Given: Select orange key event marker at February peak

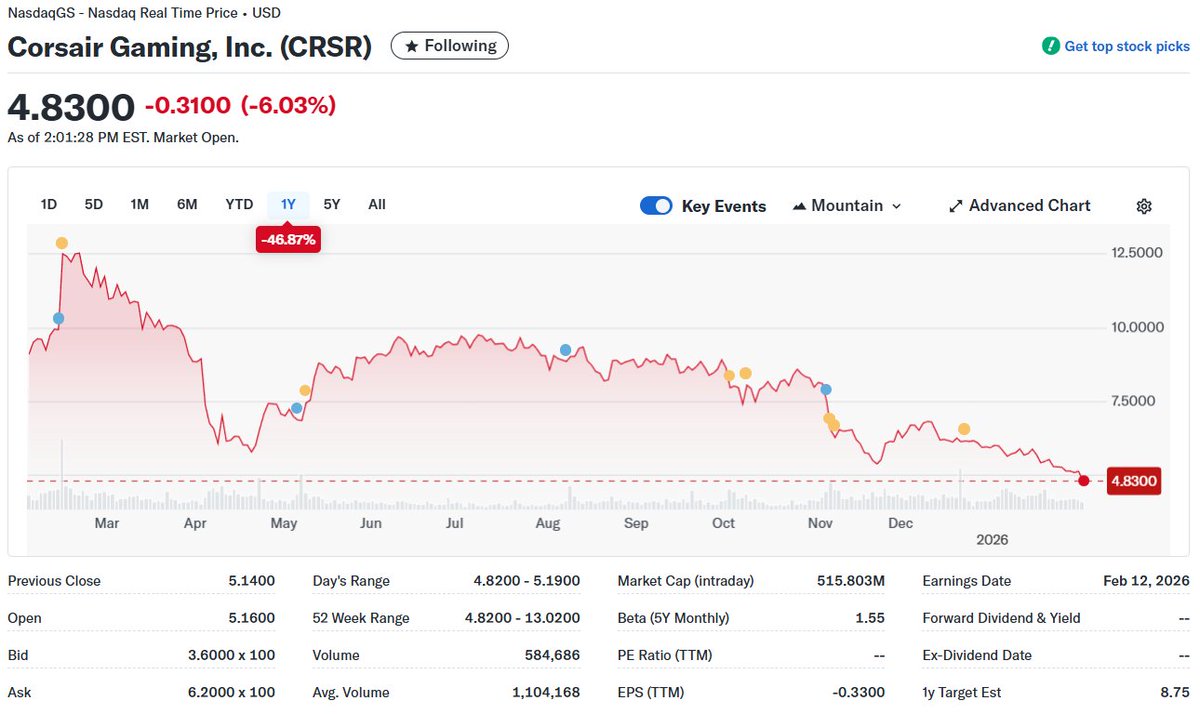Looking at the screenshot, I should 62,243.
